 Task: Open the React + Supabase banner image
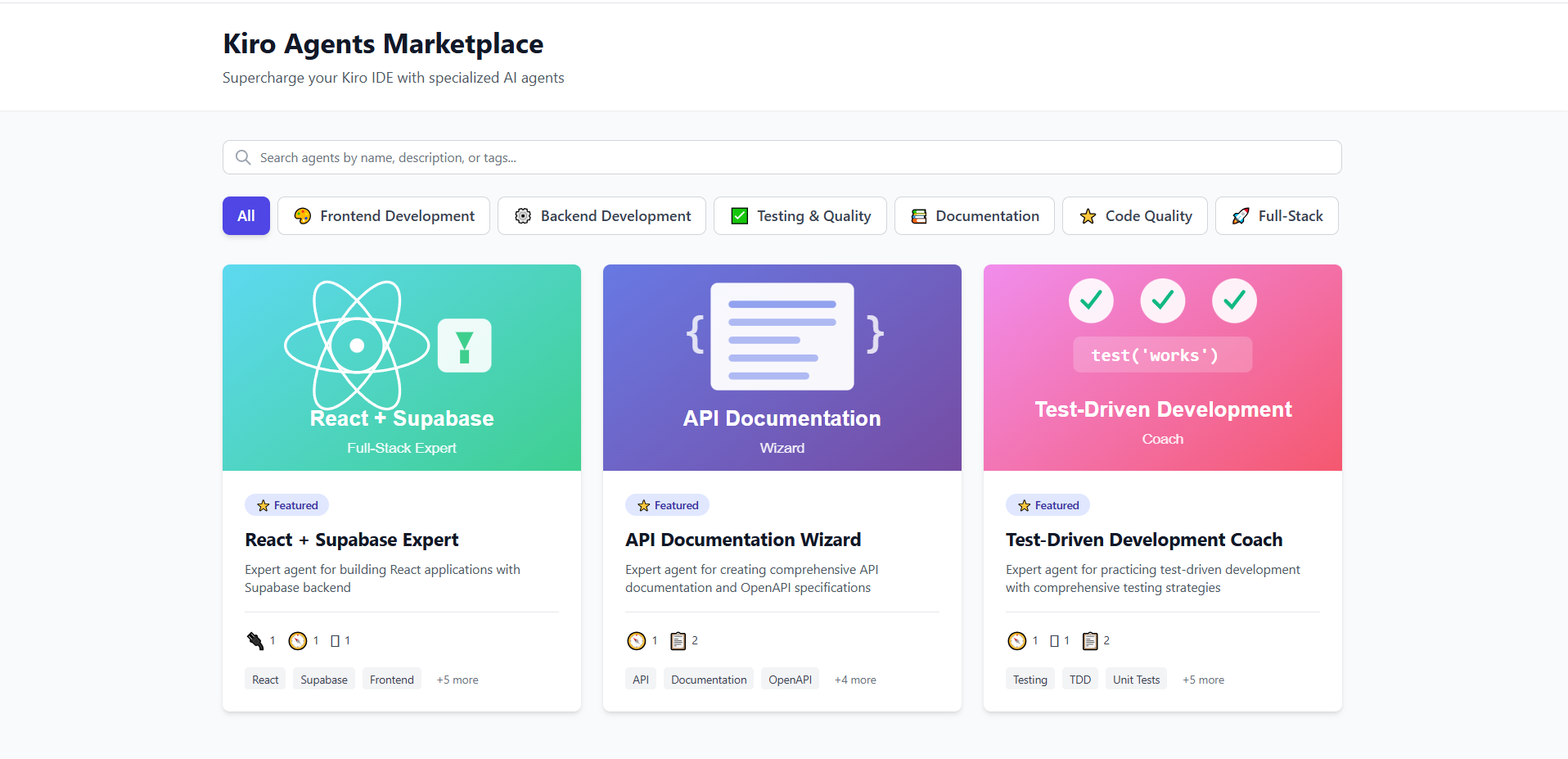[402, 368]
